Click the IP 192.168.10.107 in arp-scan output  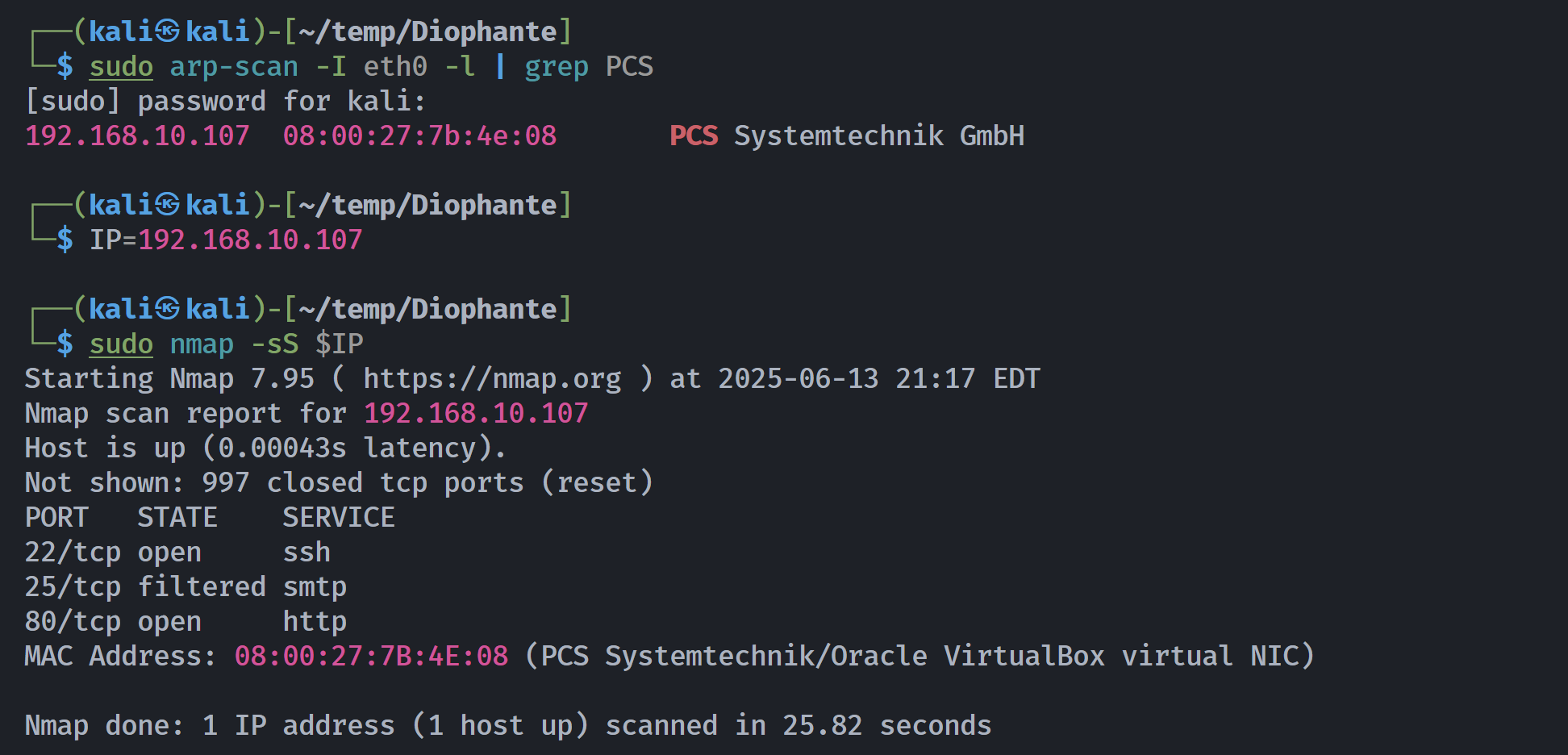(x=137, y=136)
